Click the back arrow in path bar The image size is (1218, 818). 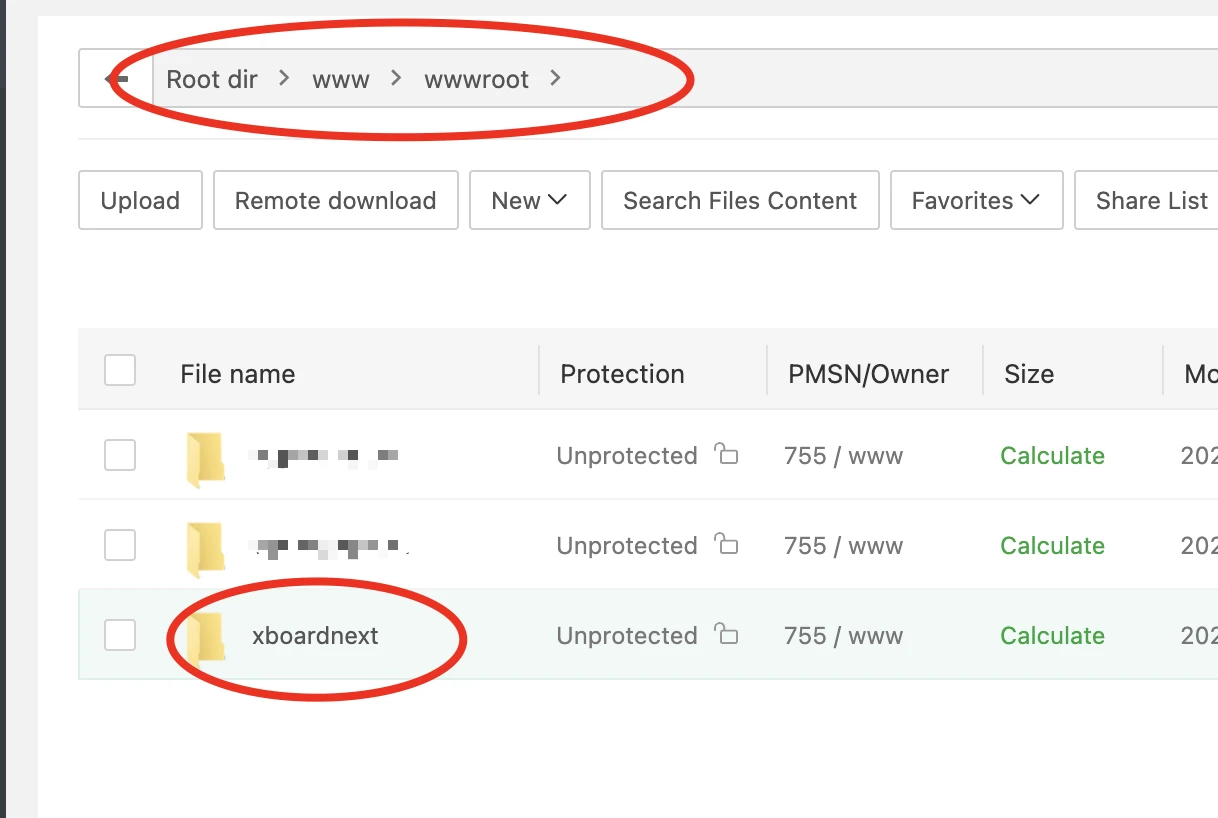[x=117, y=79]
